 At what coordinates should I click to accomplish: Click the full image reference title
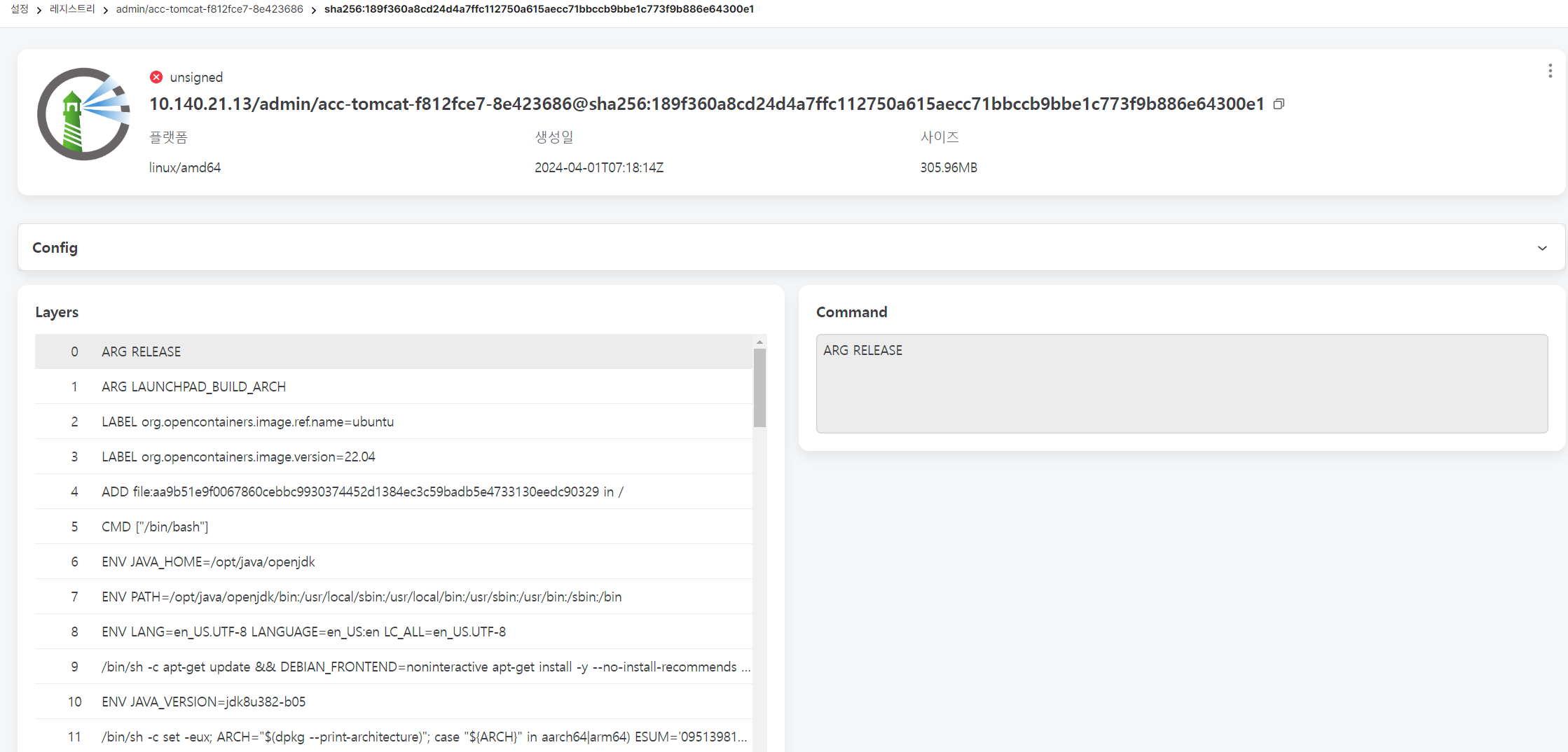[706, 104]
